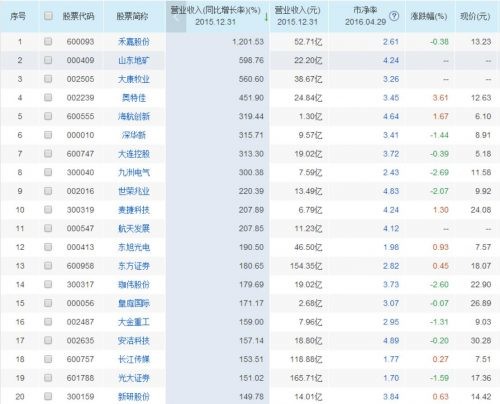Viewport: 500px width, 404px height.
Task: Check the box for stock 002635
Action: 48,340
